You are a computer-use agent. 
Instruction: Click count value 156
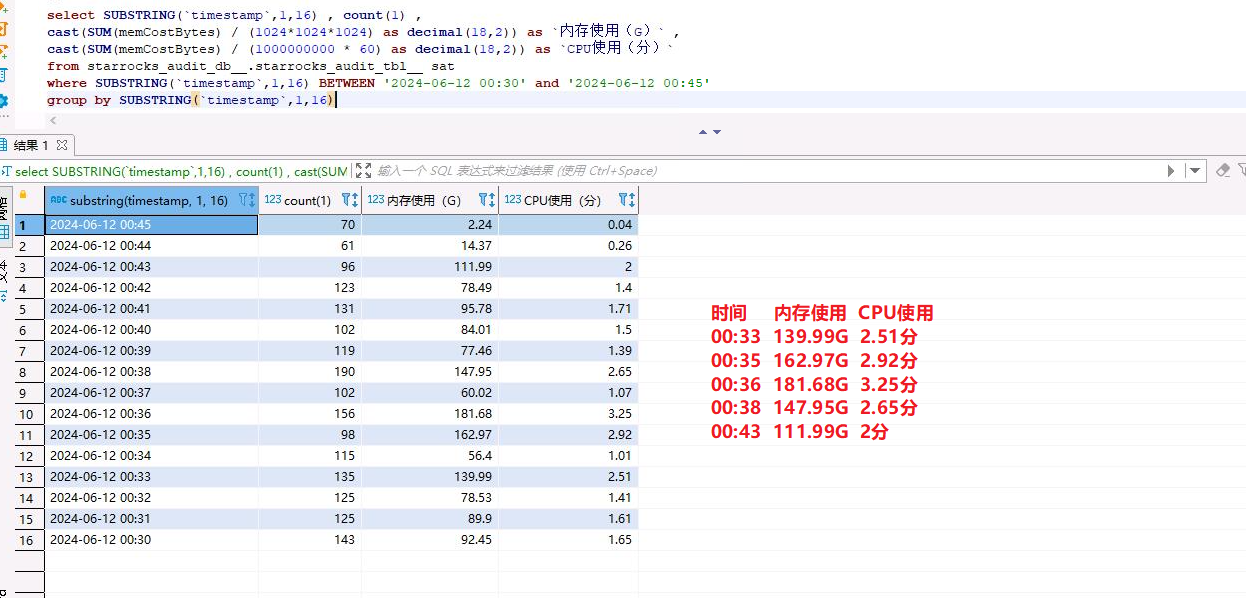(x=310, y=414)
